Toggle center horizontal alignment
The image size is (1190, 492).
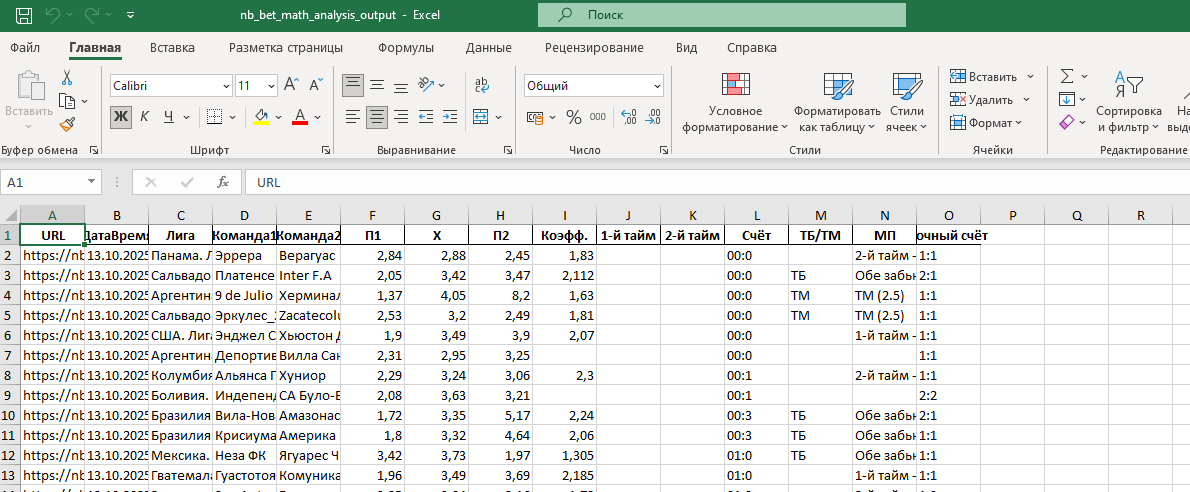click(376, 117)
